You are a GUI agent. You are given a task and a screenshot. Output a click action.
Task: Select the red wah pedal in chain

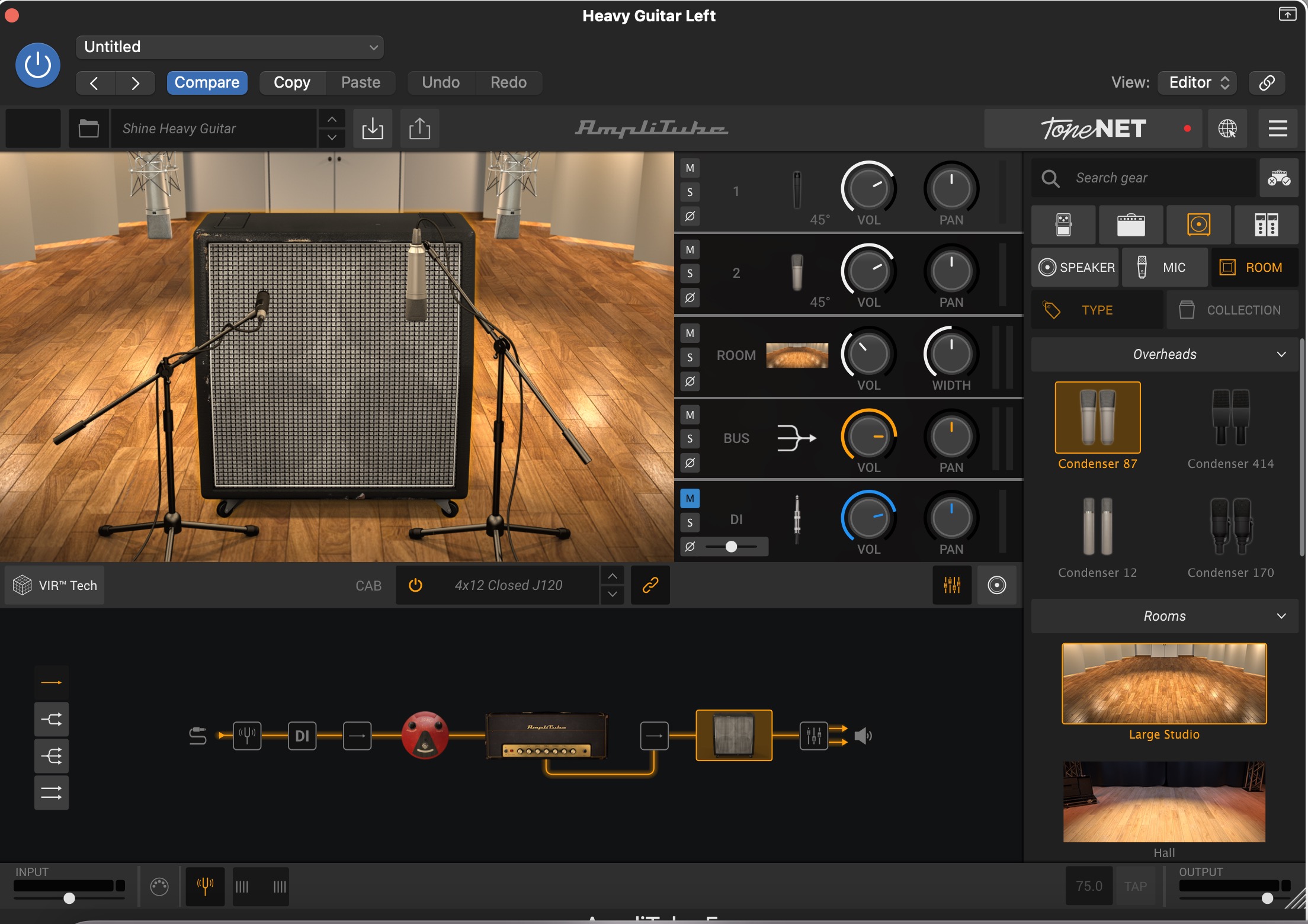(x=425, y=736)
